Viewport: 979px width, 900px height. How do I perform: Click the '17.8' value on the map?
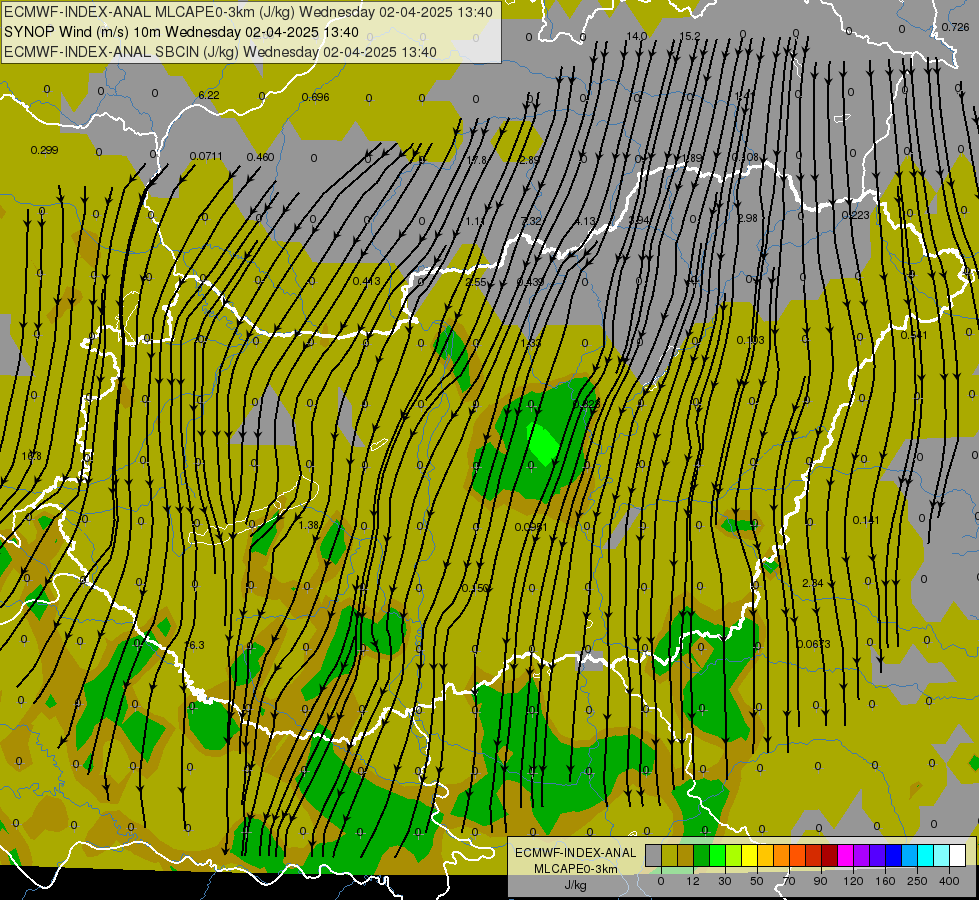point(476,160)
